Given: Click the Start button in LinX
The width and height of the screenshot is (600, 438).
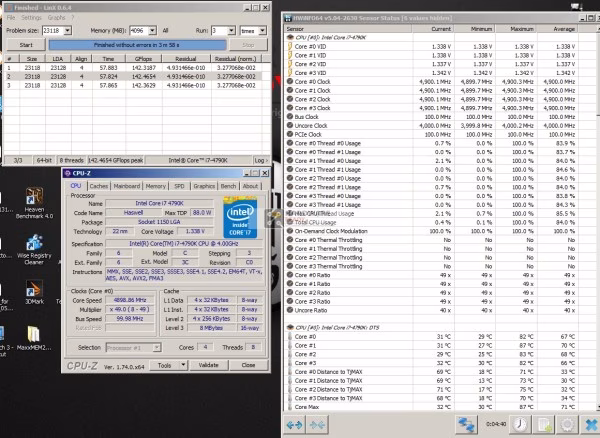Looking at the screenshot, I should [26, 45].
